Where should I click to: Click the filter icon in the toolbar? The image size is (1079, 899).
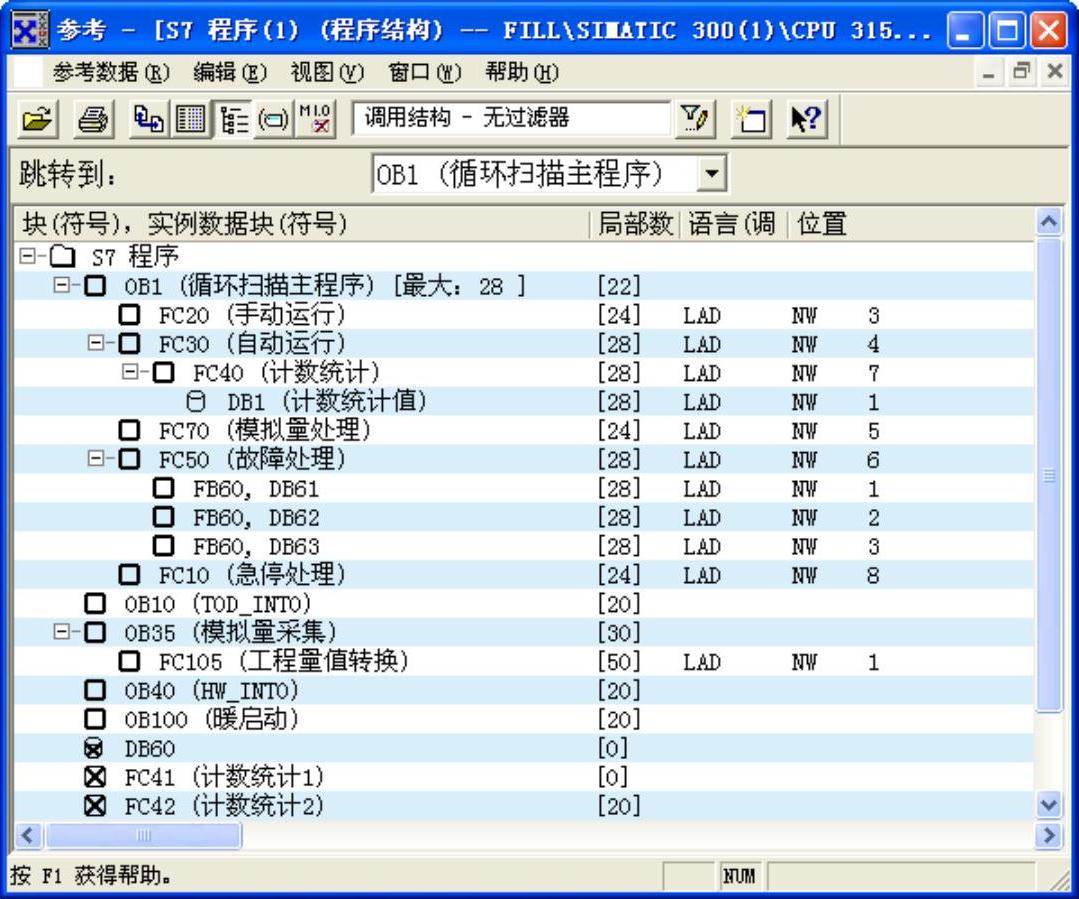(x=694, y=120)
